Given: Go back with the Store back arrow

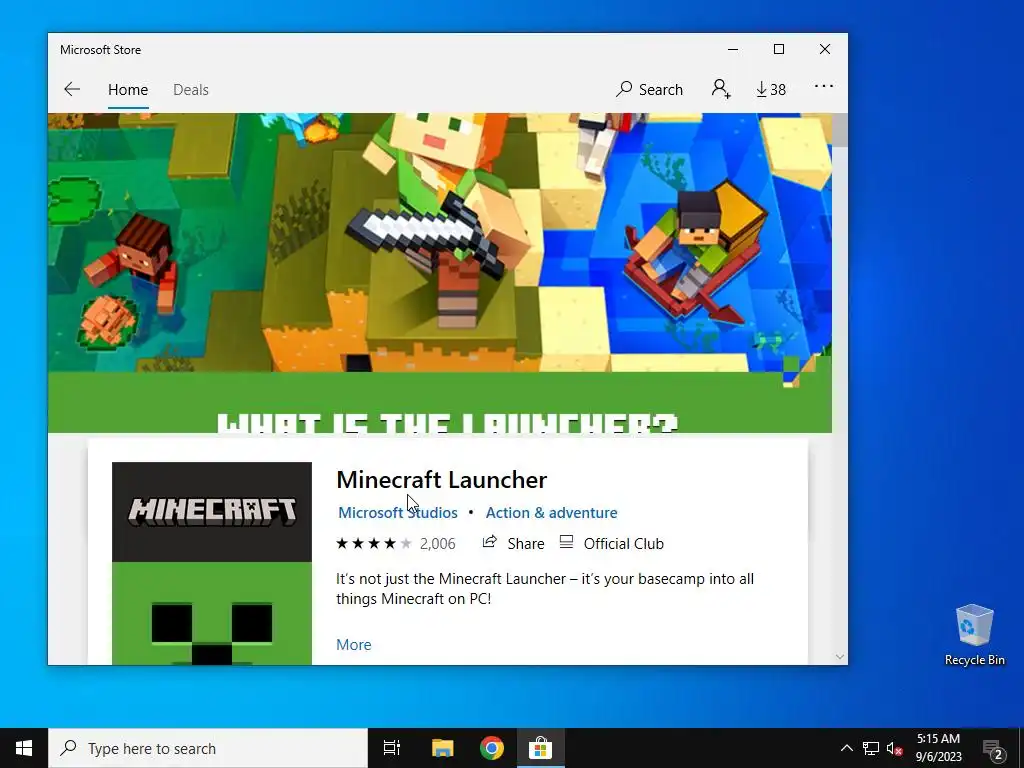Looking at the screenshot, I should pos(72,89).
